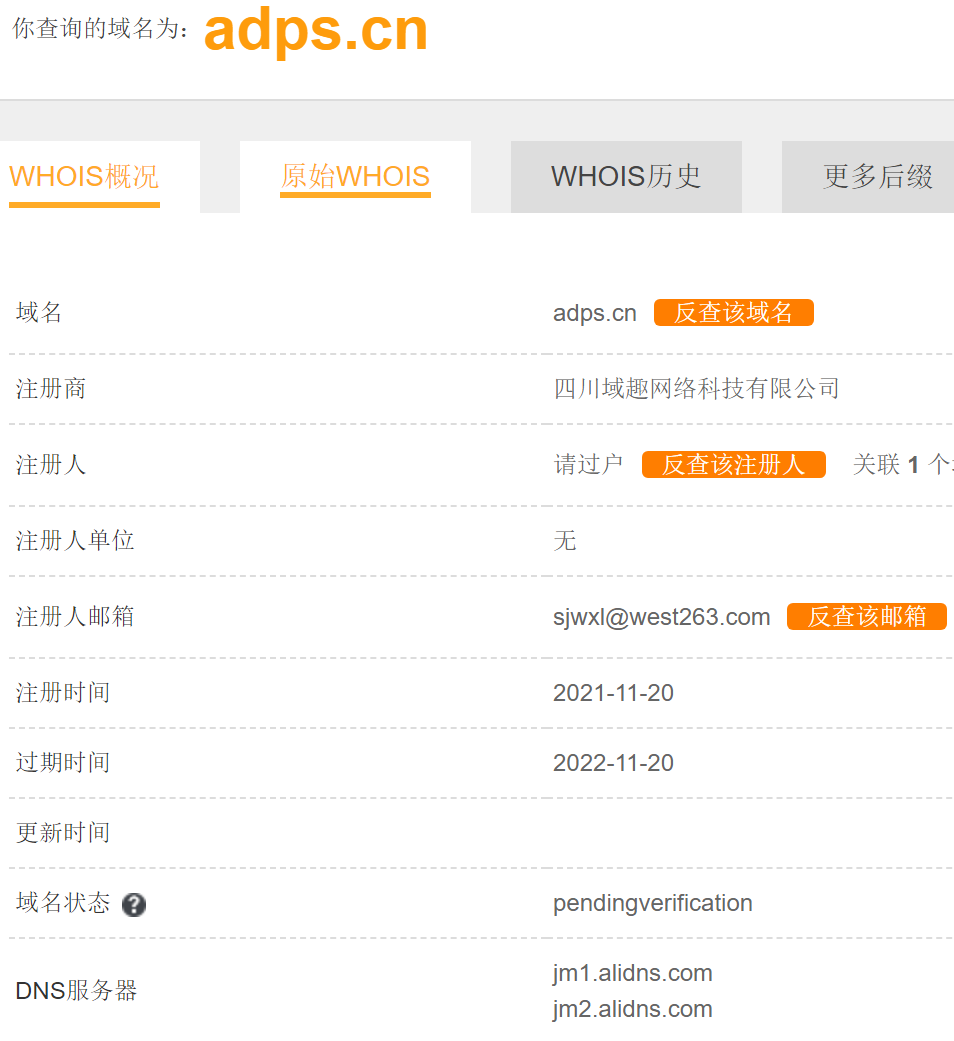
Task: Click the registrant name 请过户
Action: (x=588, y=464)
